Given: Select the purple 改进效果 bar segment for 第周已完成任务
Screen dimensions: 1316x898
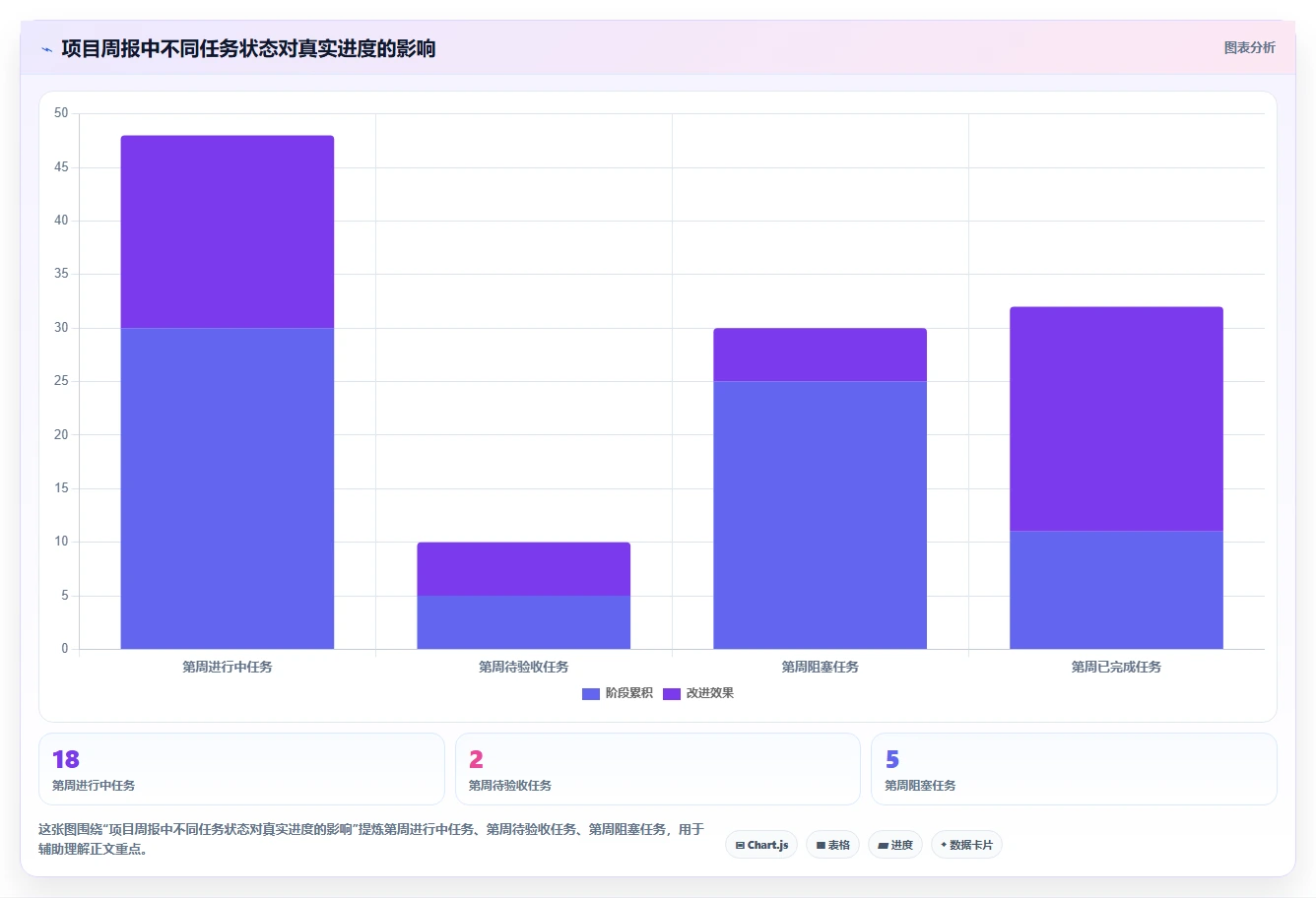Looking at the screenshot, I should tap(1117, 419).
